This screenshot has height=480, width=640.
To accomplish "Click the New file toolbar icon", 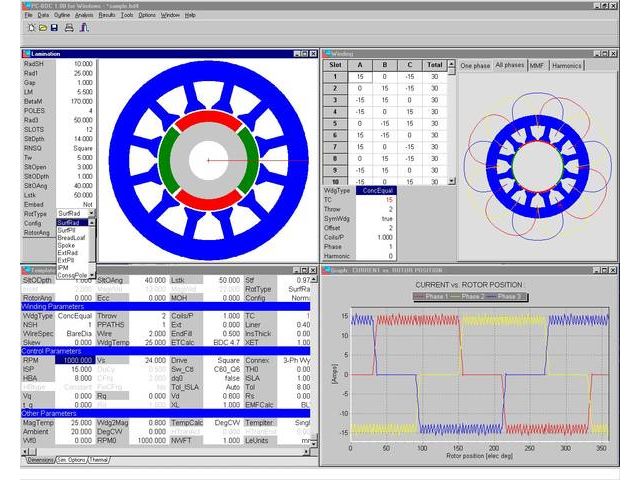I will click(29, 27).
